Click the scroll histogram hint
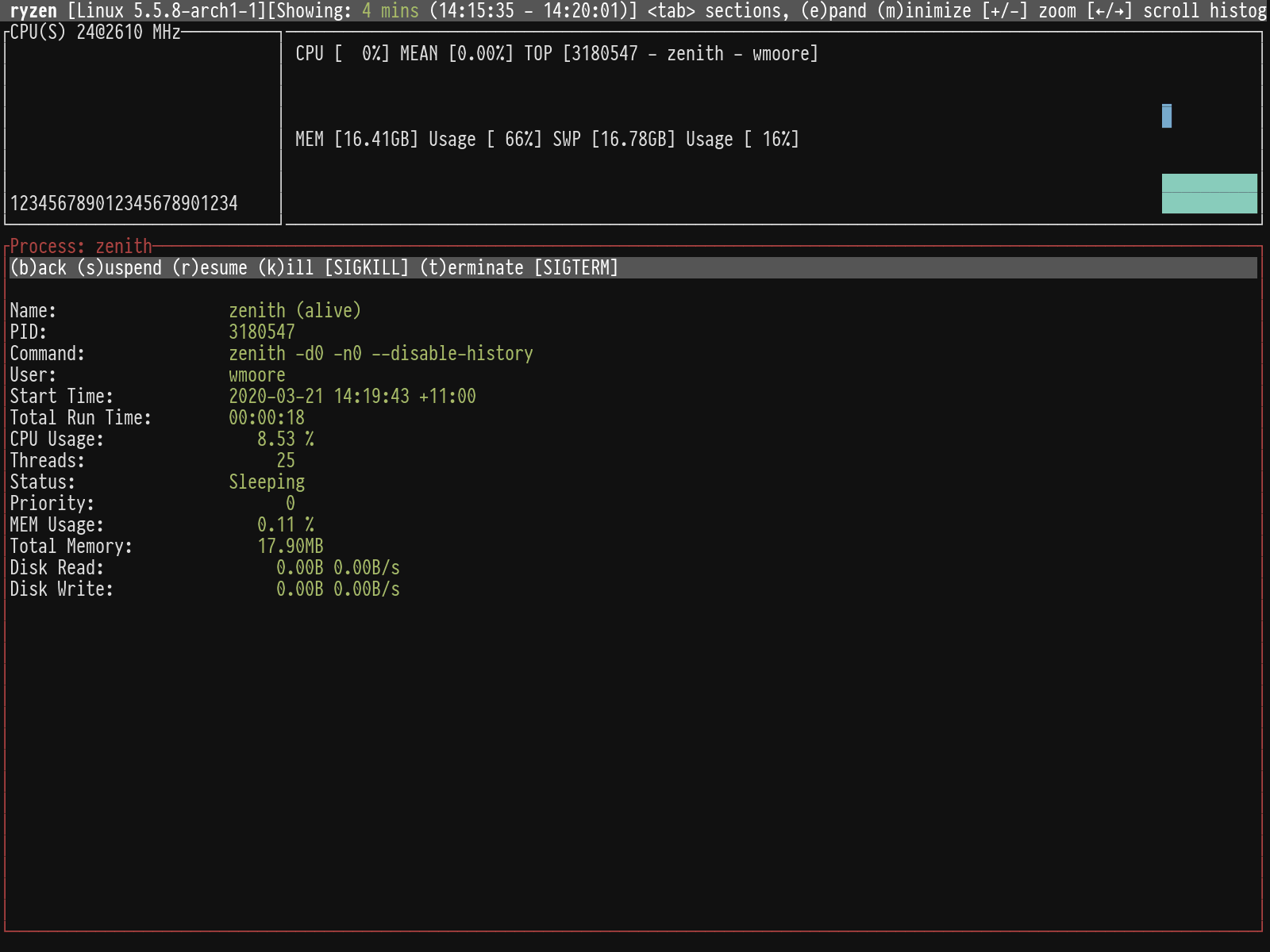 [x=1178, y=11]
